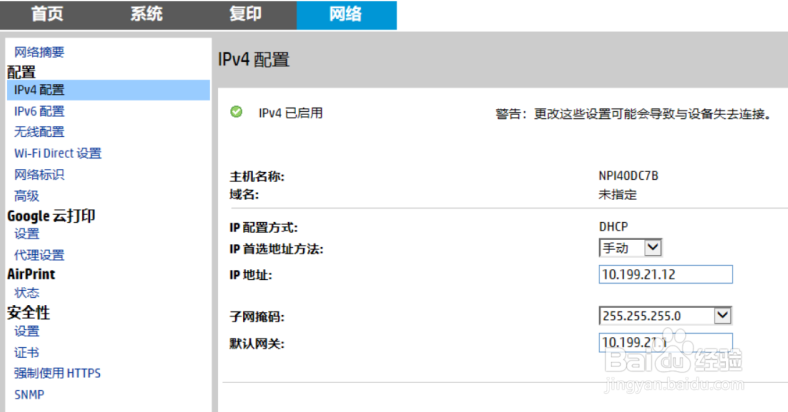The height and width of the screenshot is (412, 788).
Task: Open the 子网掩码 dropdown
Action: [665, 316]
